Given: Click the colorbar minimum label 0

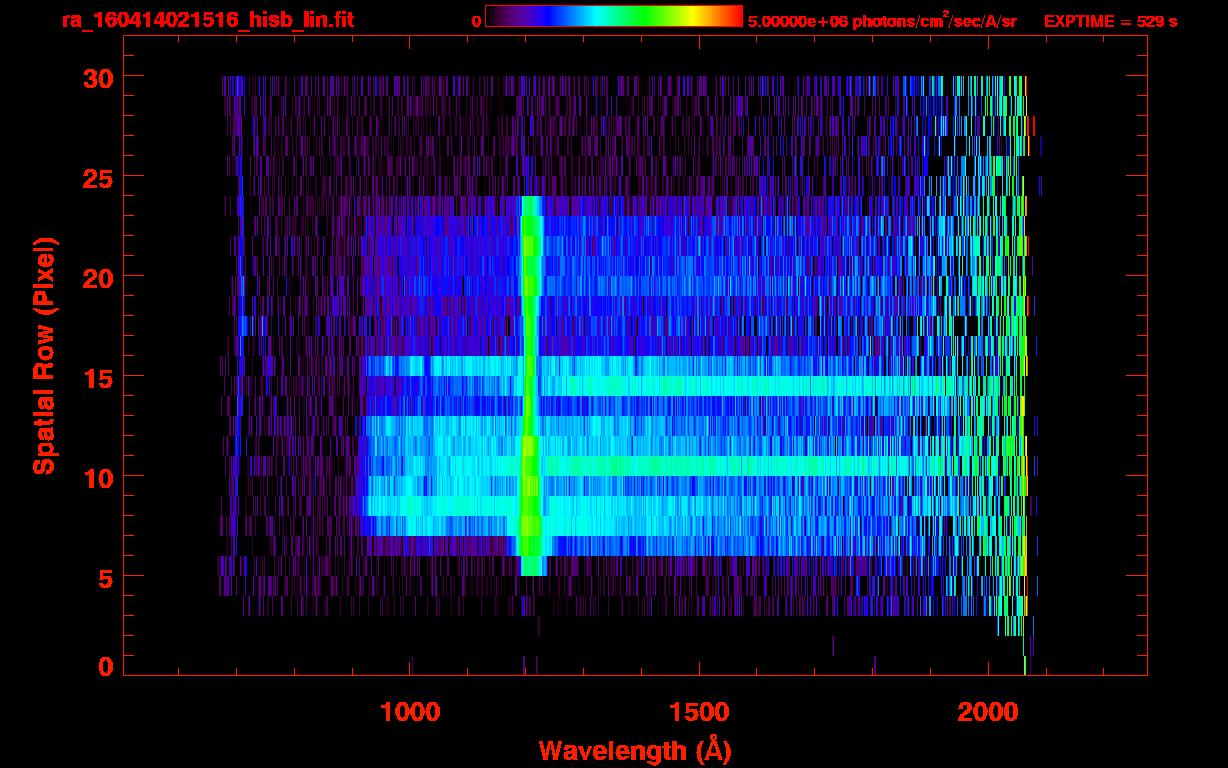Looking at the screenshot, I should coord(476,21).
